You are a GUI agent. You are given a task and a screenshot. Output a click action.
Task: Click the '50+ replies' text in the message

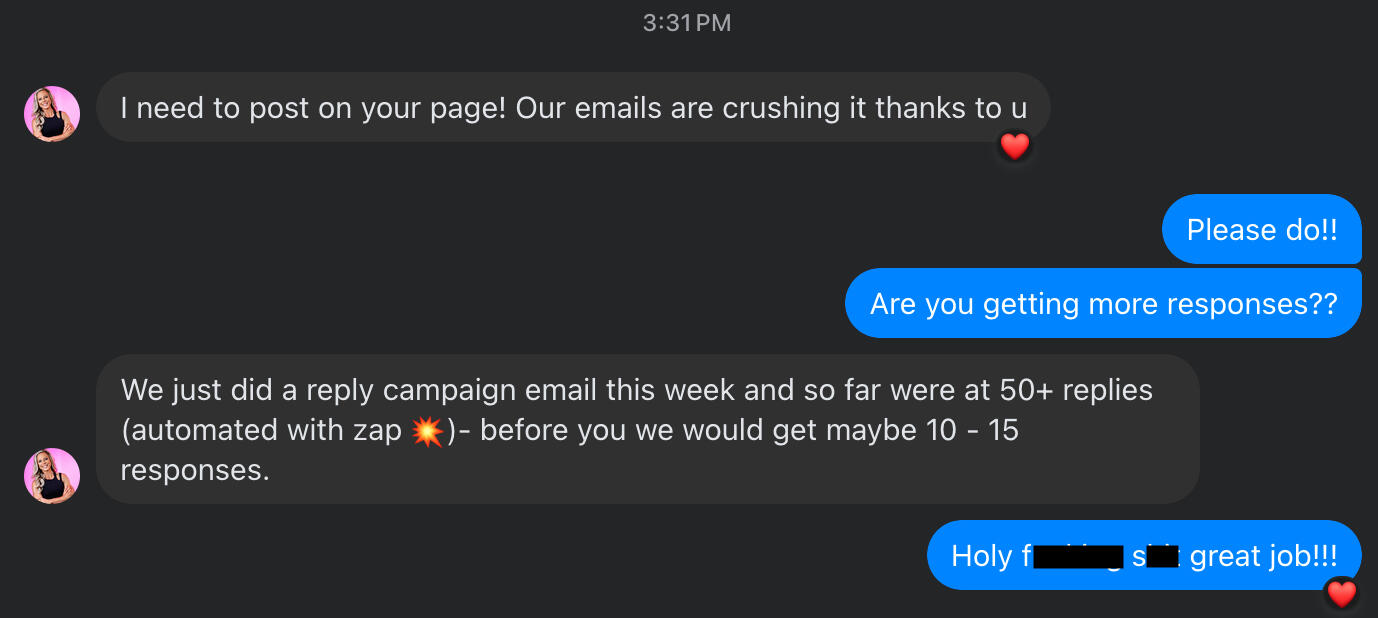[1076, 390]
